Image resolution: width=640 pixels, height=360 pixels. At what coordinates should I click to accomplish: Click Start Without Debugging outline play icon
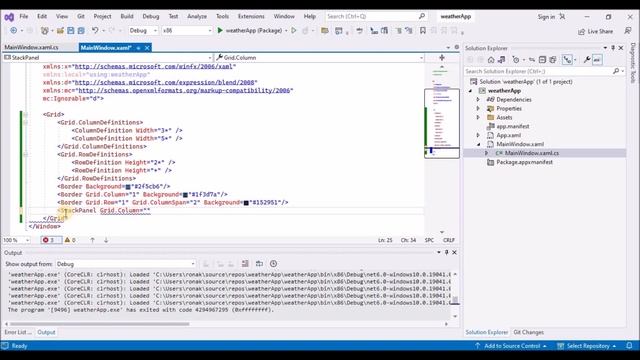coord(293,31)
